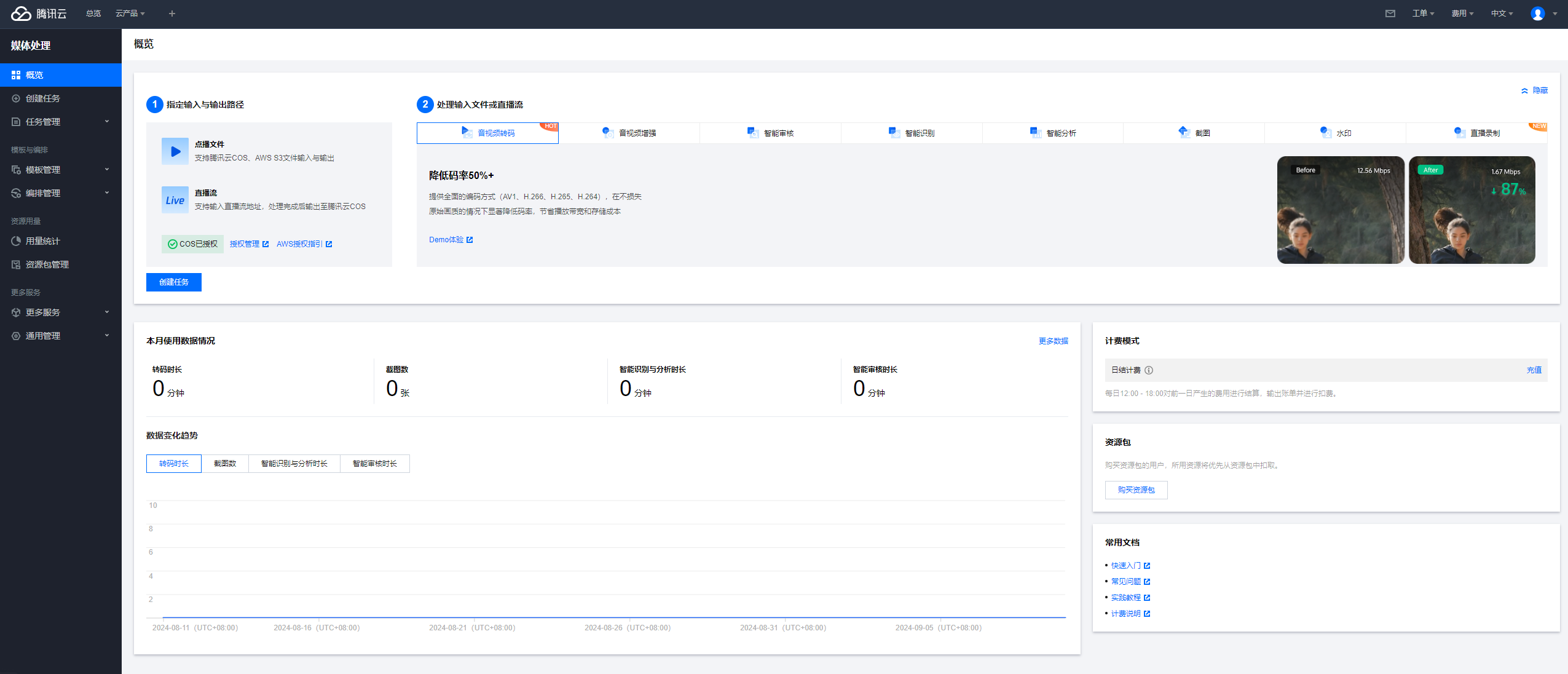Click the blue 创建任务 button
Viewport: 1568px width, 674px height.
pyautogui.click(x=174, y=282)
